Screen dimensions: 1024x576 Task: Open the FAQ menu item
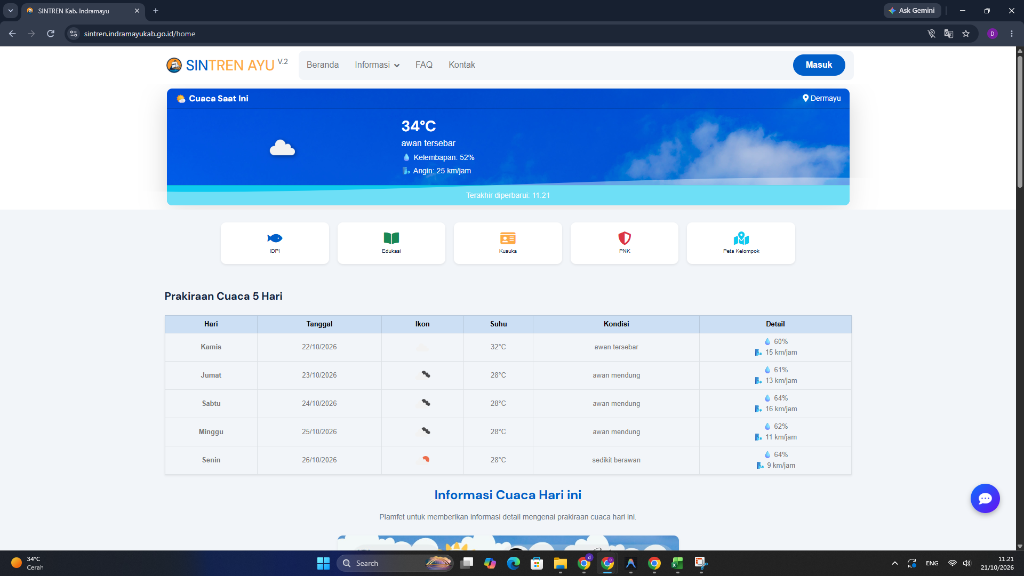pyautogui.click(x=424, y=65)
